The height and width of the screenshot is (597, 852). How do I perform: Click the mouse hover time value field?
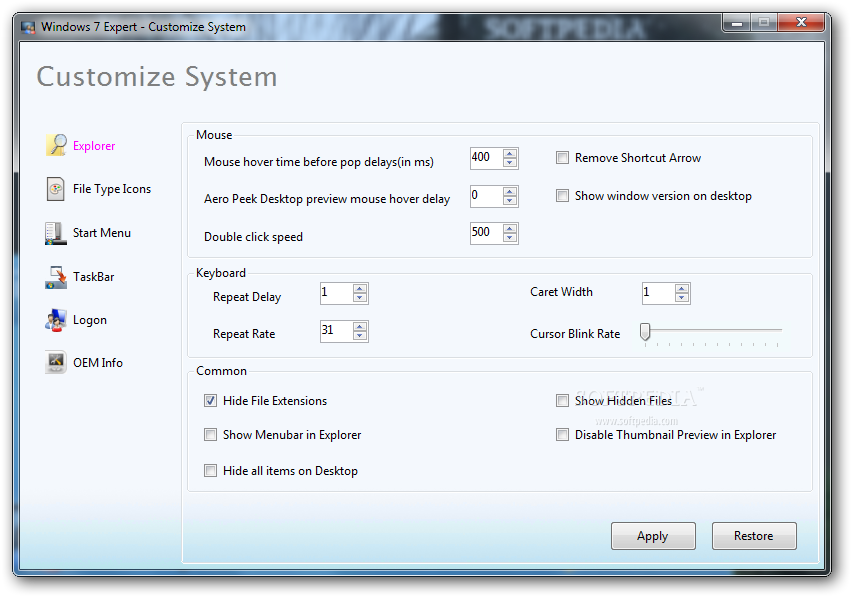[487, 158]
